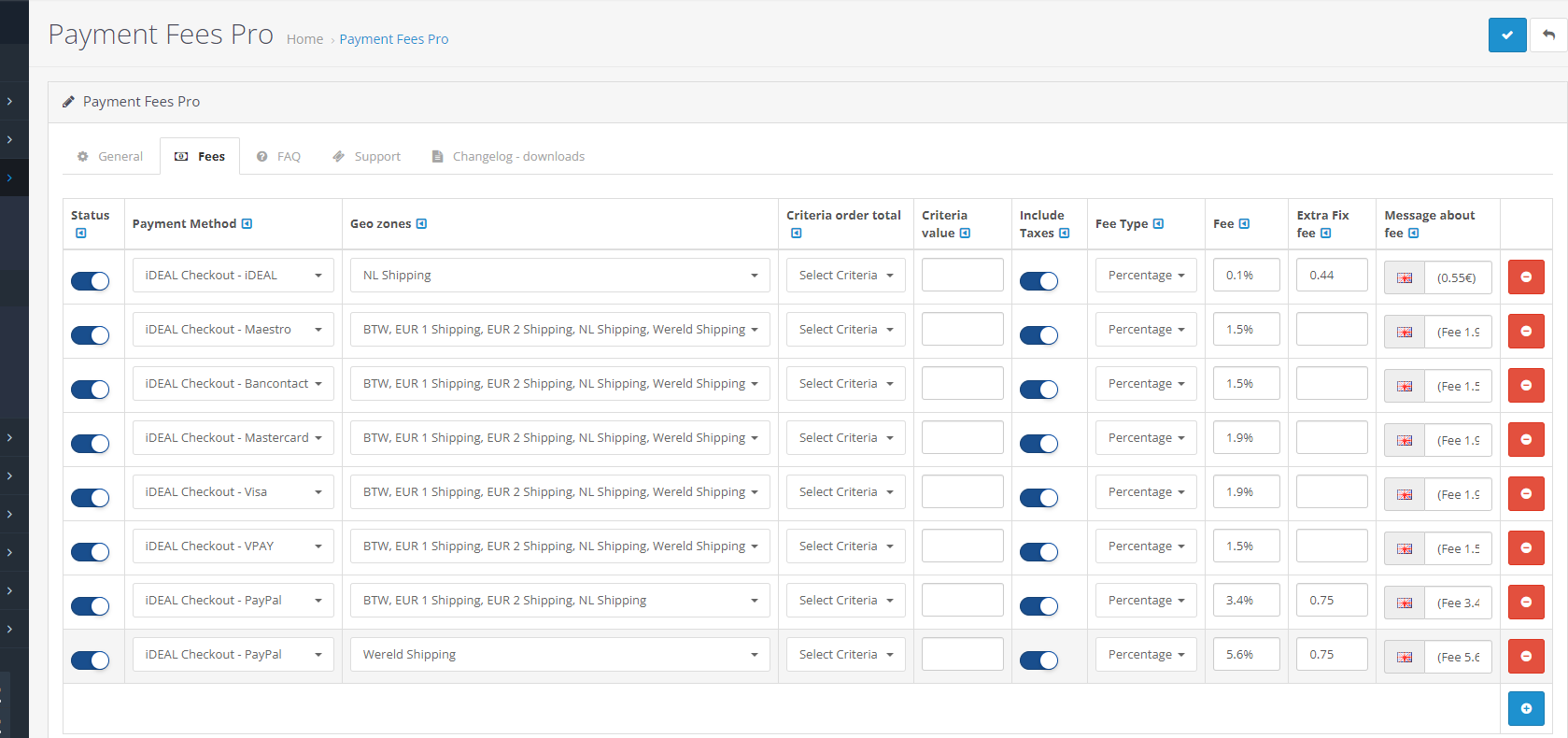1568x738 pixels.
Task: Toggle status switch for iDEAL Checkout - VPAY
Action: (x=91, y=552)
